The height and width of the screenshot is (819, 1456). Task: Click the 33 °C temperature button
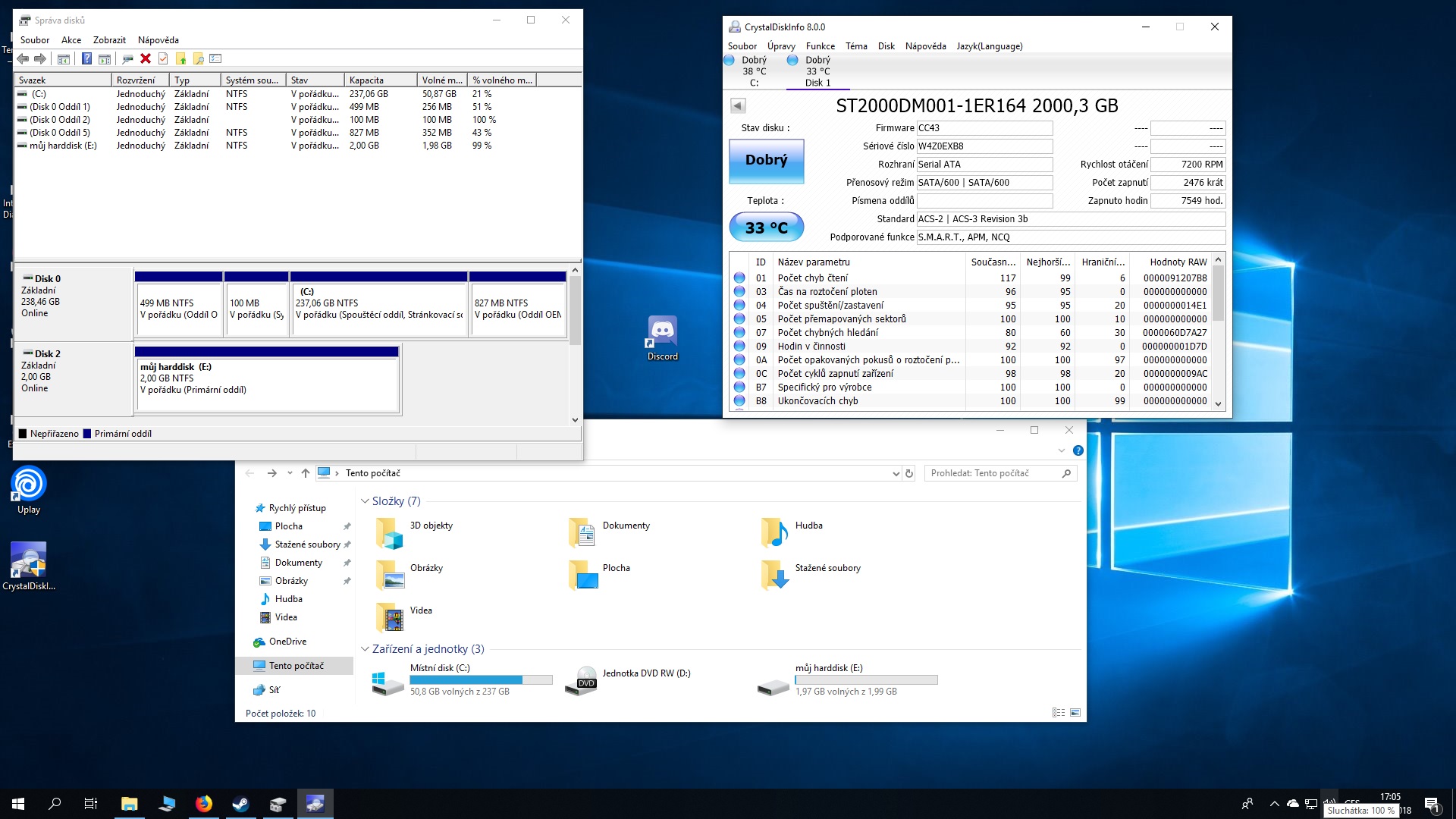pos(766,227)
